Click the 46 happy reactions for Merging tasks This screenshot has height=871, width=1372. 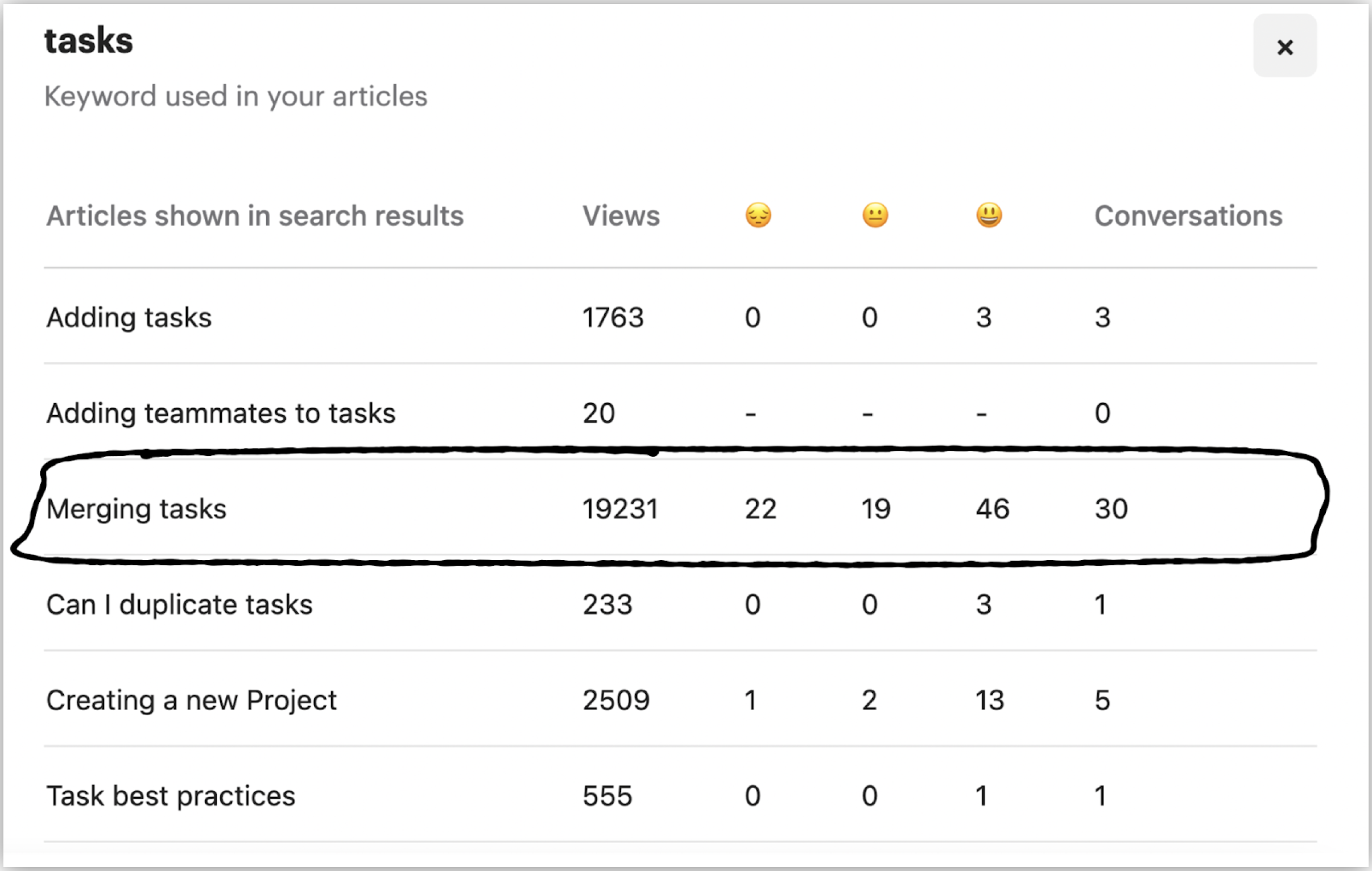(993, 509)
